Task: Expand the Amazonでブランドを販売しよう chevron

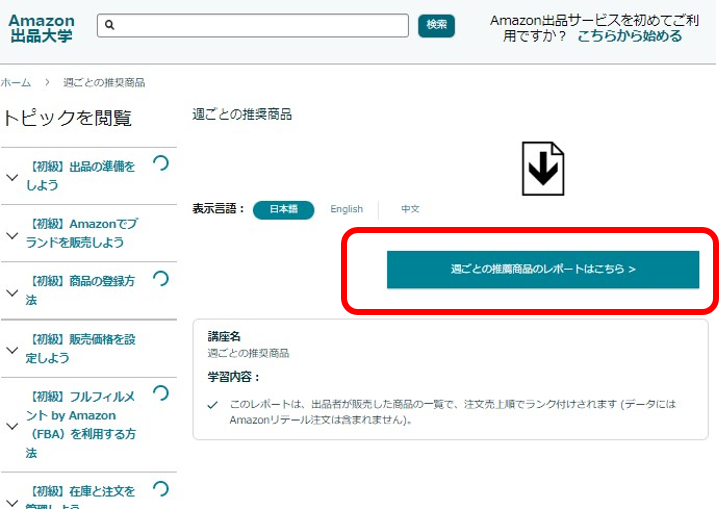Action: tap(12, 235)
